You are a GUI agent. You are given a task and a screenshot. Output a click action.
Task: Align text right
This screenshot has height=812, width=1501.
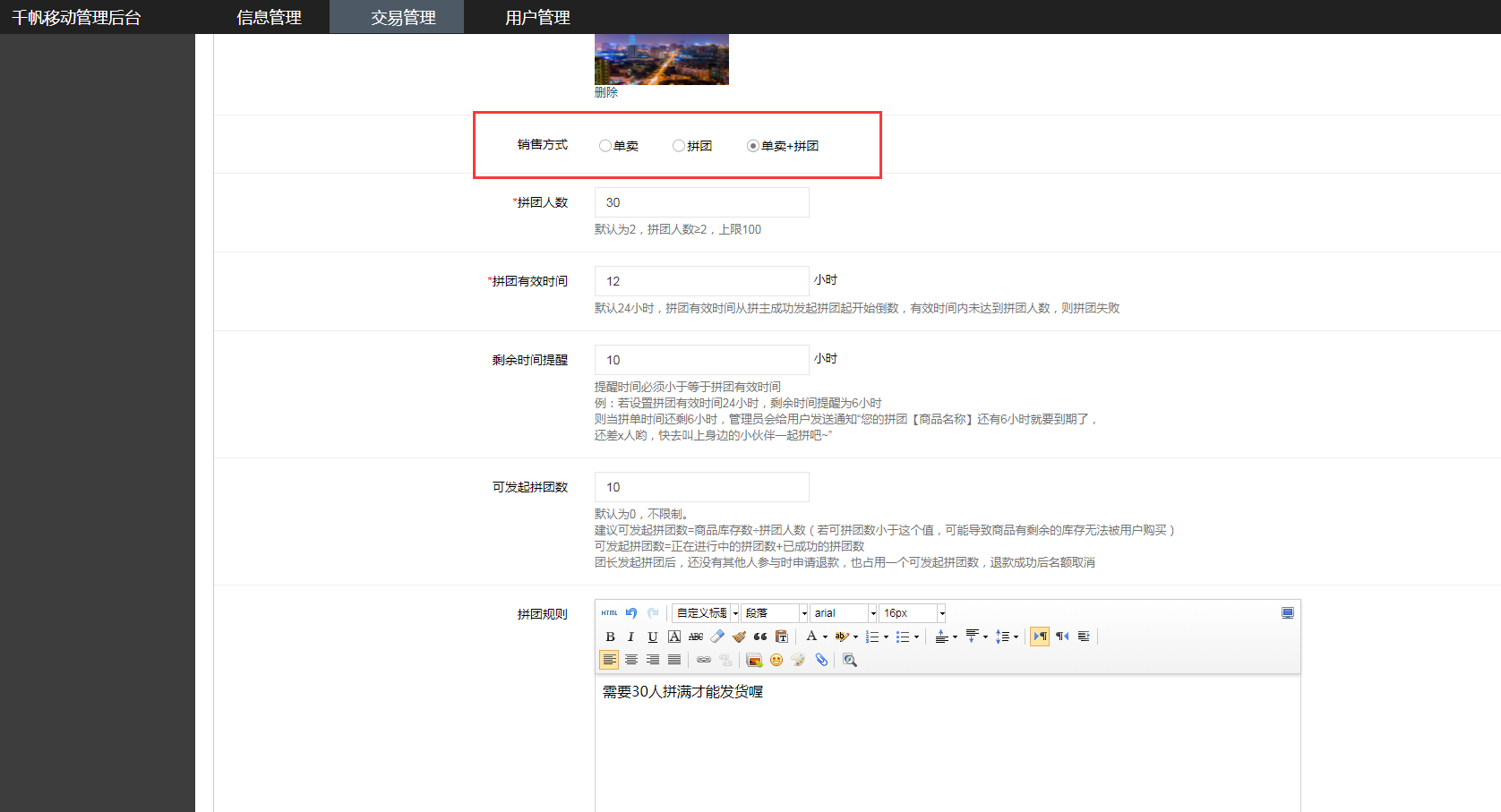tap(653, 660)
